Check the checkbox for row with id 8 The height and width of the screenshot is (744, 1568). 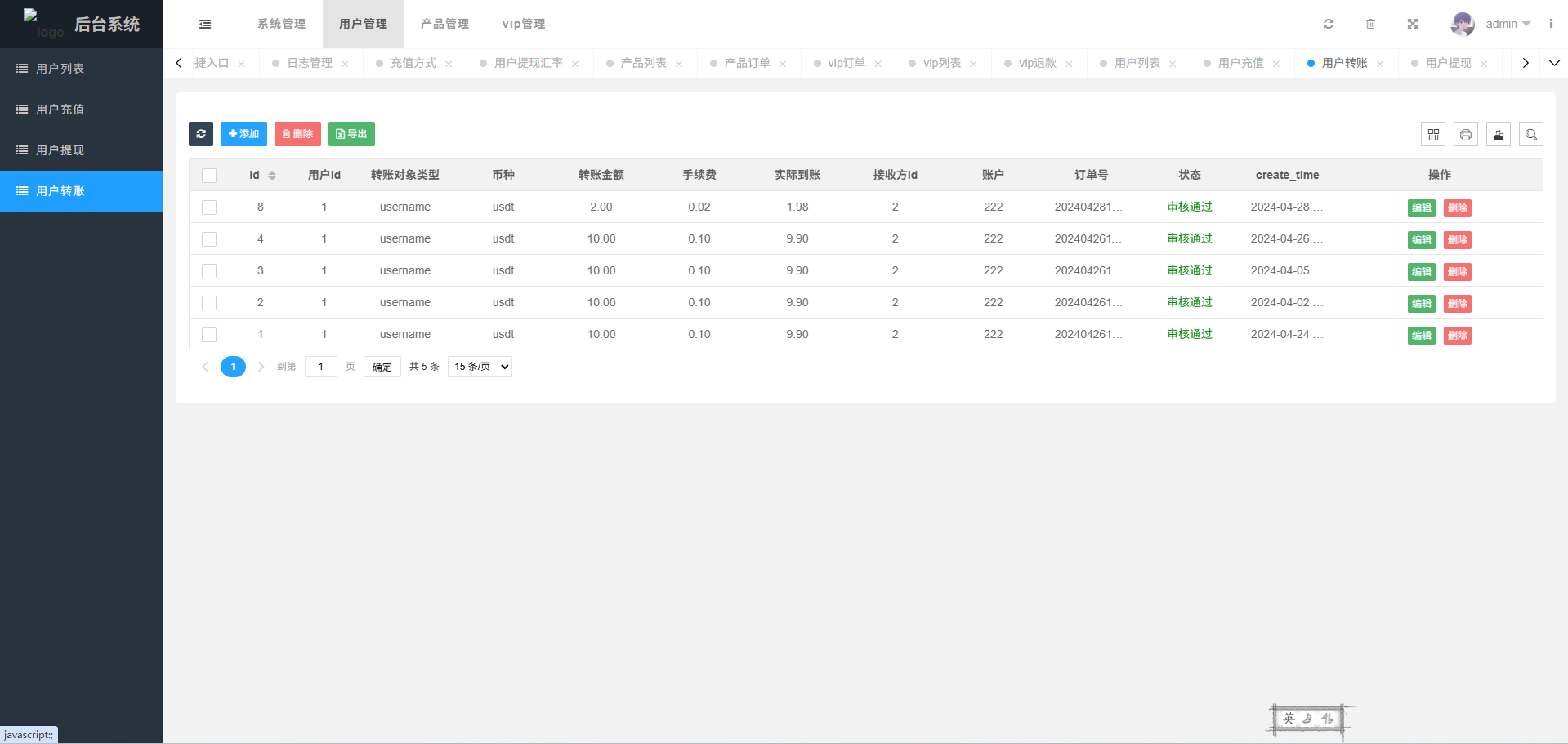pos(209,207)
